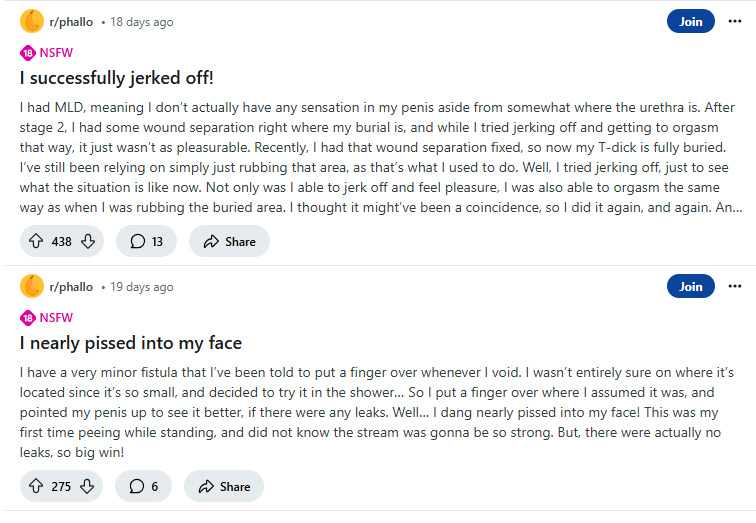The height and width of the screenshot is (523, 756).
Task: Share the second post
Action: (x=224, y=486)
